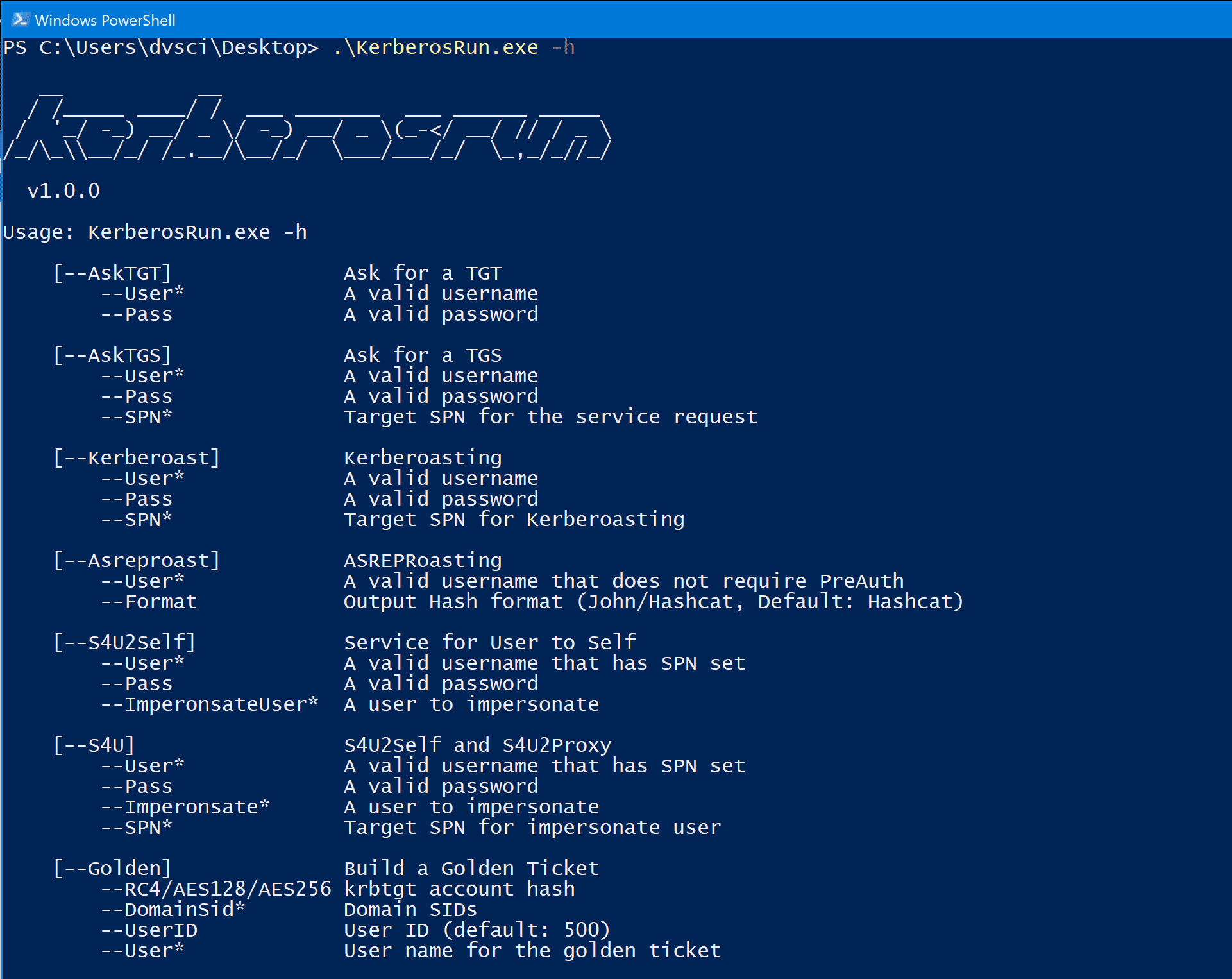The image size is (1232, 979).
Task: Click 'Service for User to Self' text
Action: point(490,643)
